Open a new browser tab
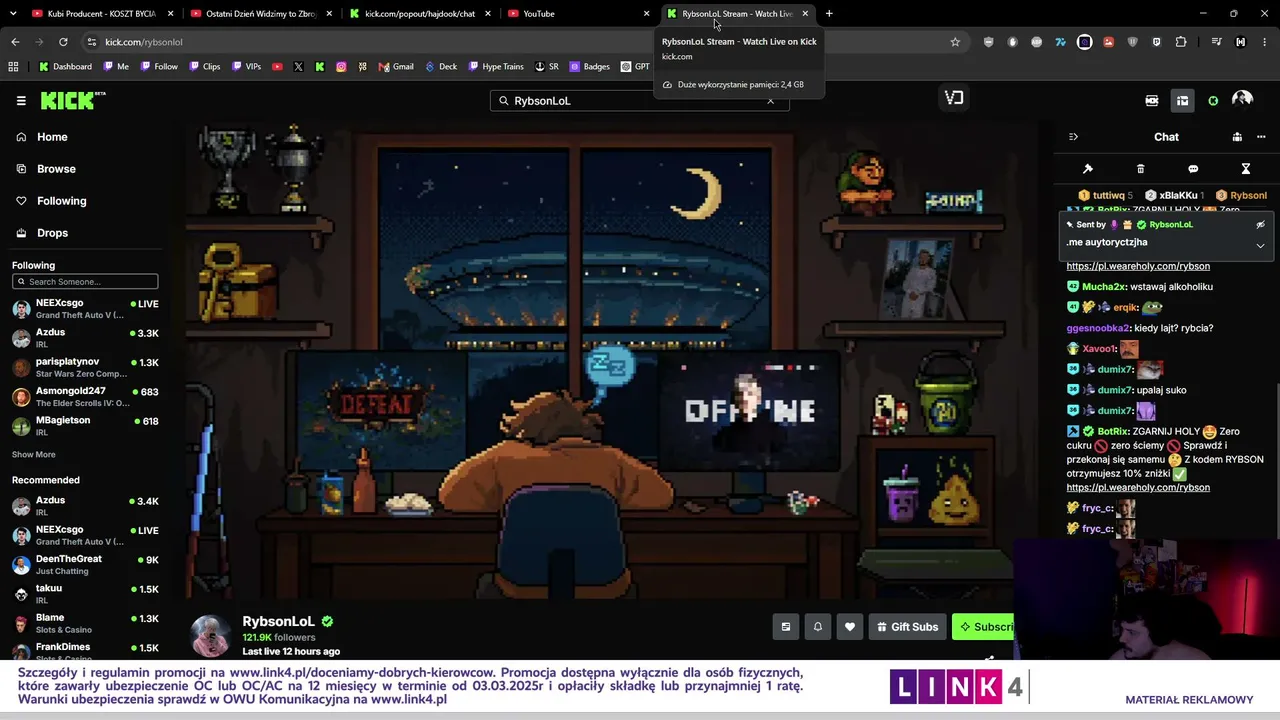Image resolution: width=1280 pixels, height=720 pixels. click(829, 14)
